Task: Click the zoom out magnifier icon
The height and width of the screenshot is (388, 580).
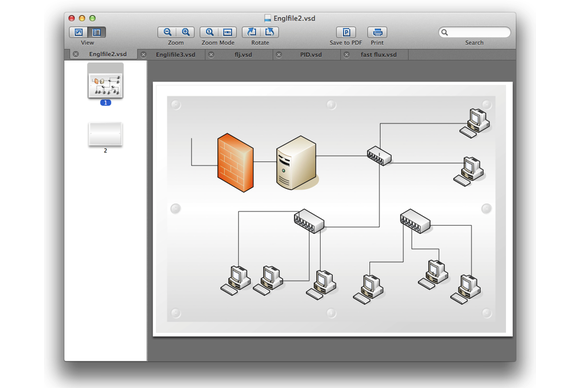Action: tap(167, 32)
